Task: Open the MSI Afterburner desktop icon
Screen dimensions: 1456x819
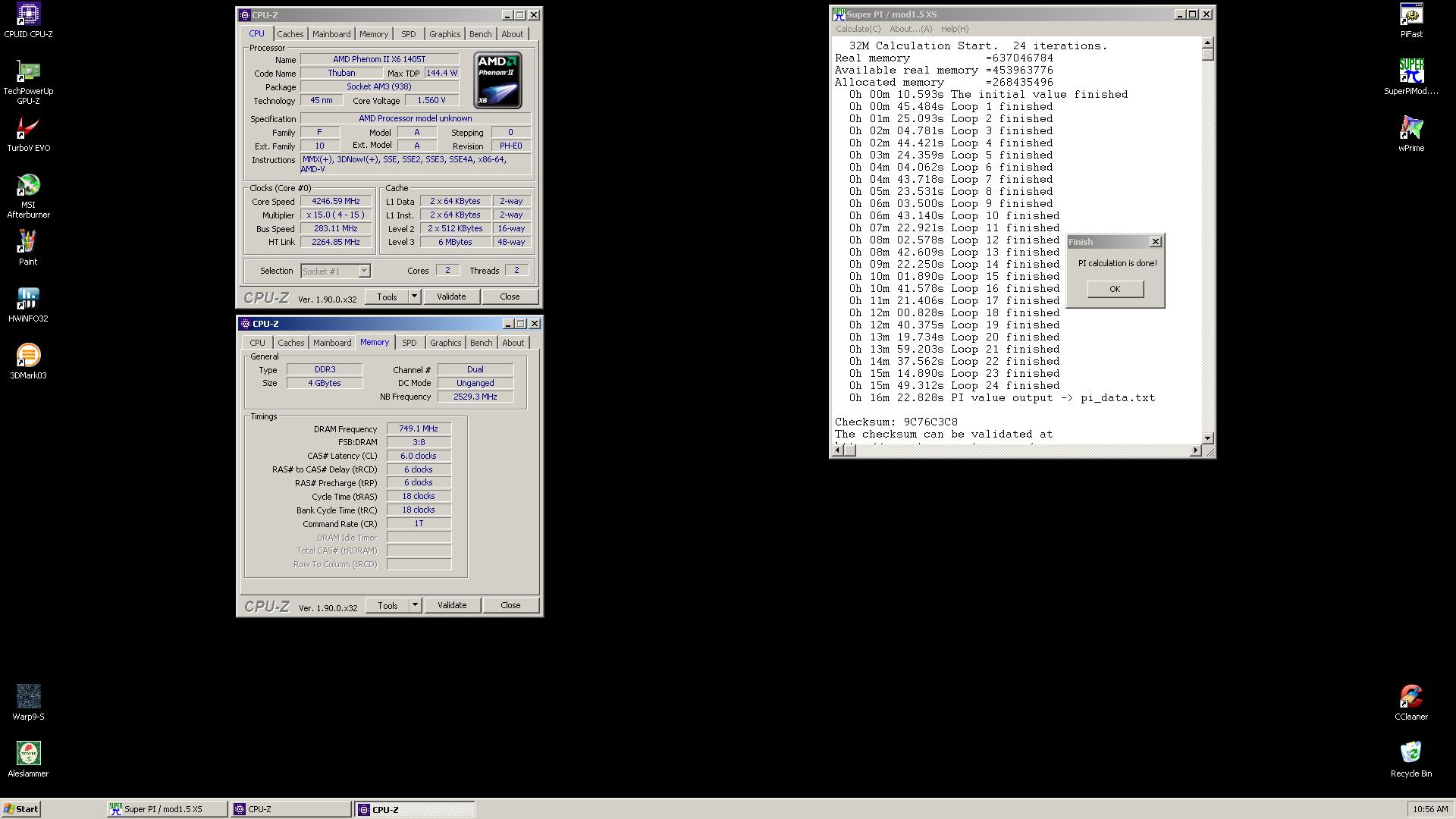Action: (x=28, y=196)
